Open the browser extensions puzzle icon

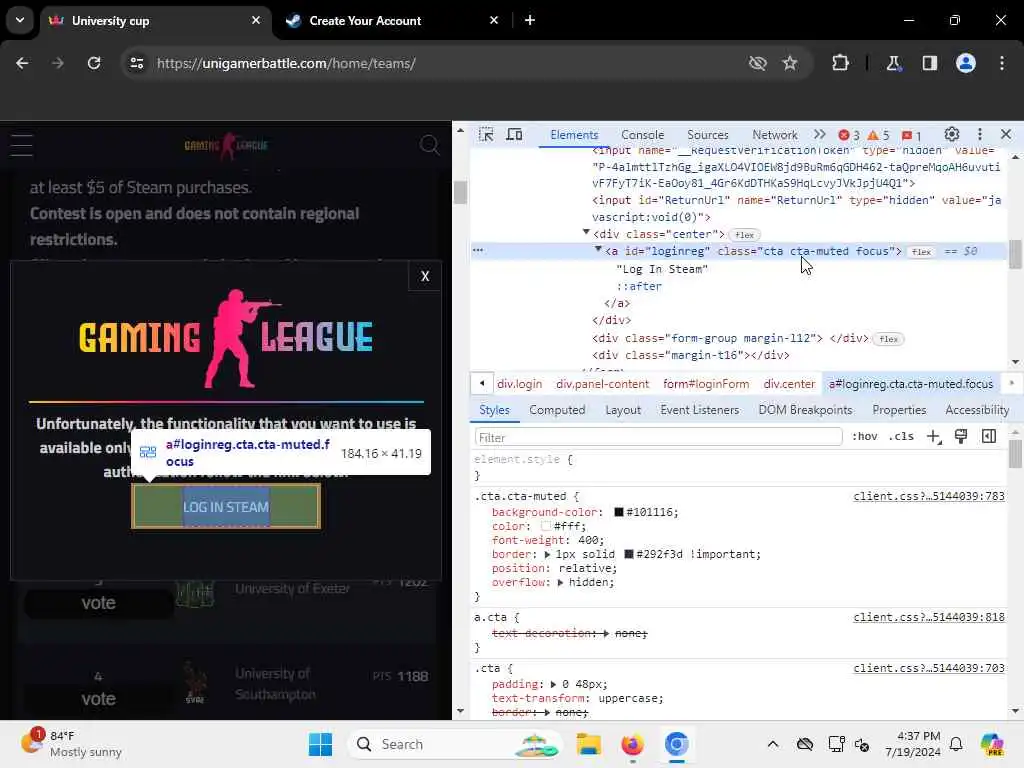[840, 63]
